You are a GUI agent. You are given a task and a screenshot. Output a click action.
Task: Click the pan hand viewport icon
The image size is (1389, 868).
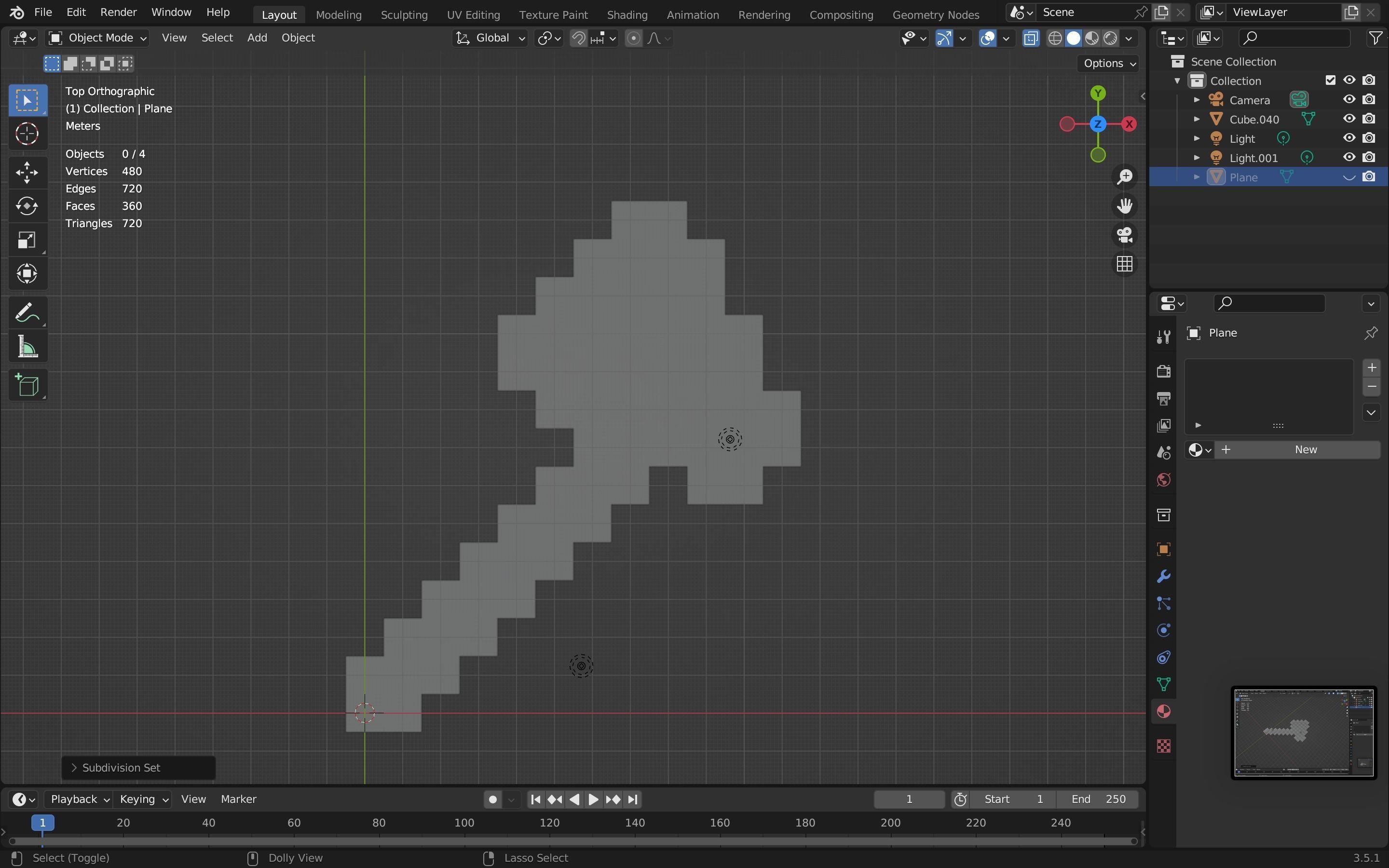tap(1124, 205)
